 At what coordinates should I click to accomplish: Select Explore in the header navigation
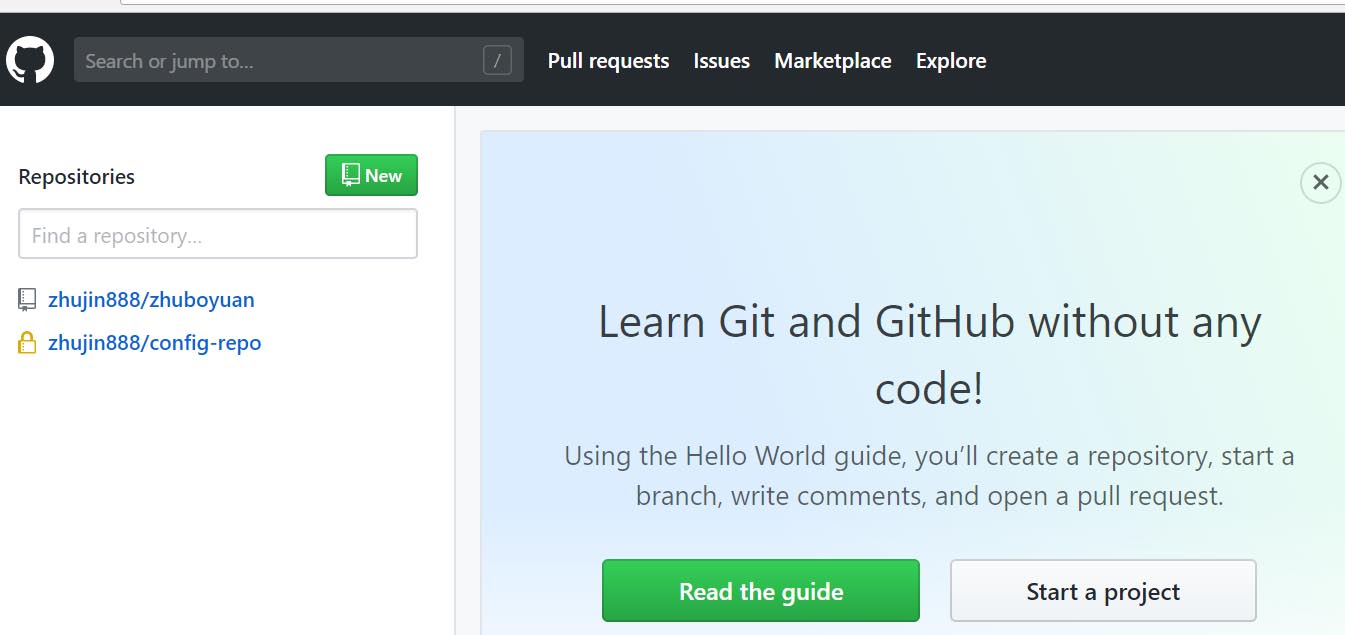click(x=951, y=61)
